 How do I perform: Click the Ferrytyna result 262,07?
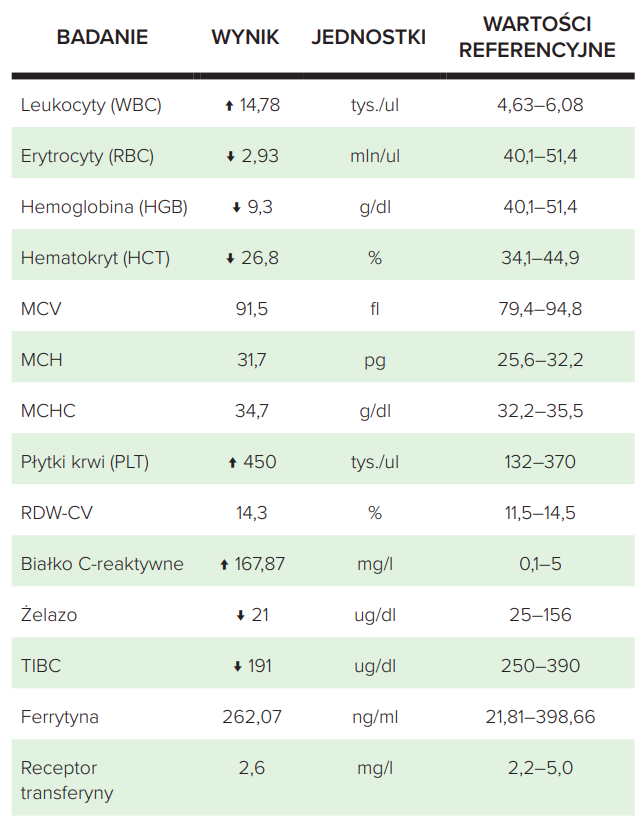click(x=251, y=717)
